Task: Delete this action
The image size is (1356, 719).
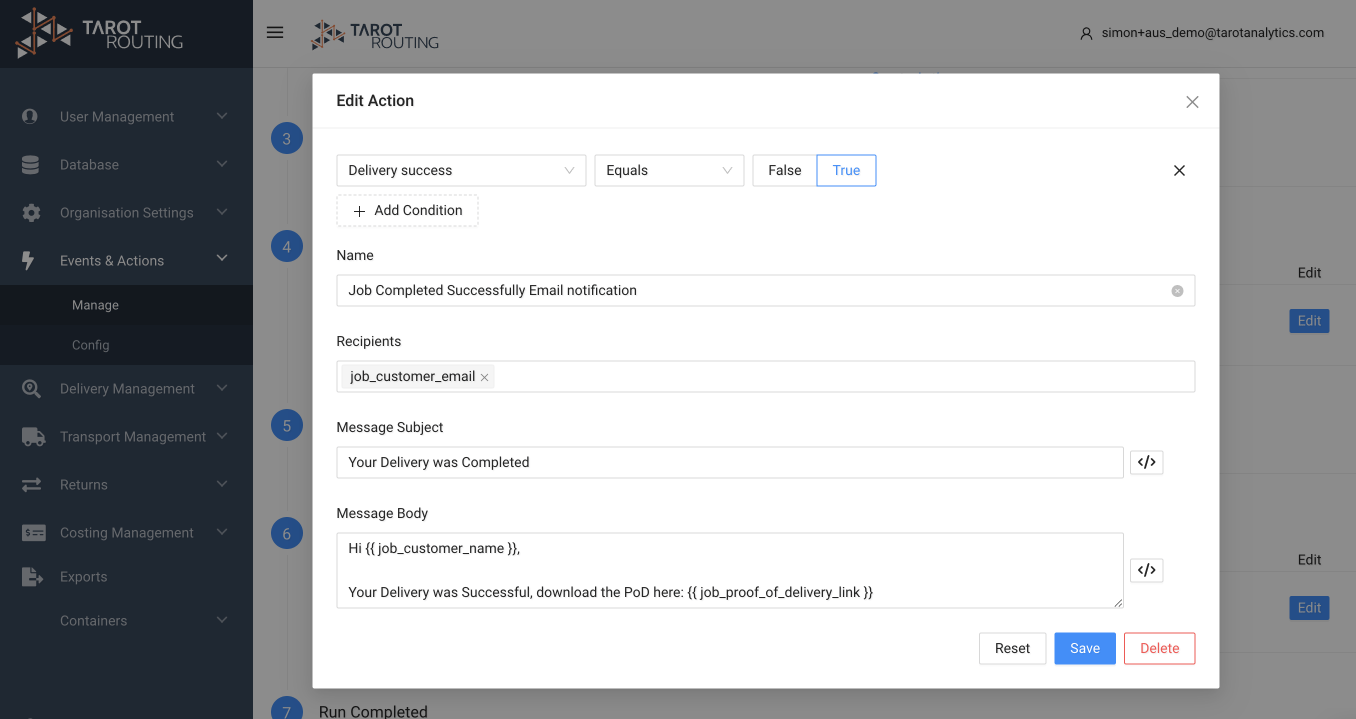Action: [x=1159, y=648]
